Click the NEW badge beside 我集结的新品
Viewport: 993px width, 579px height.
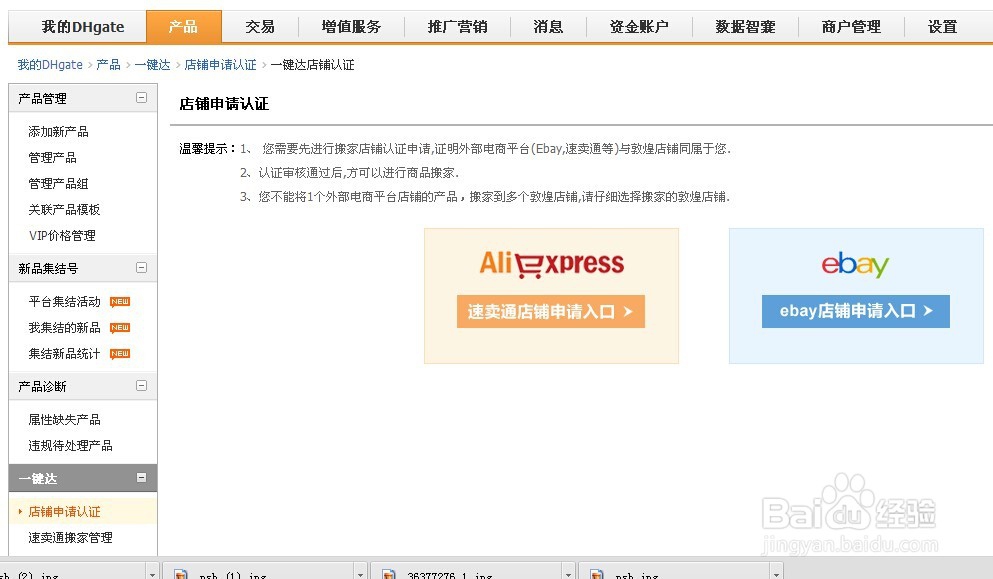120,328
